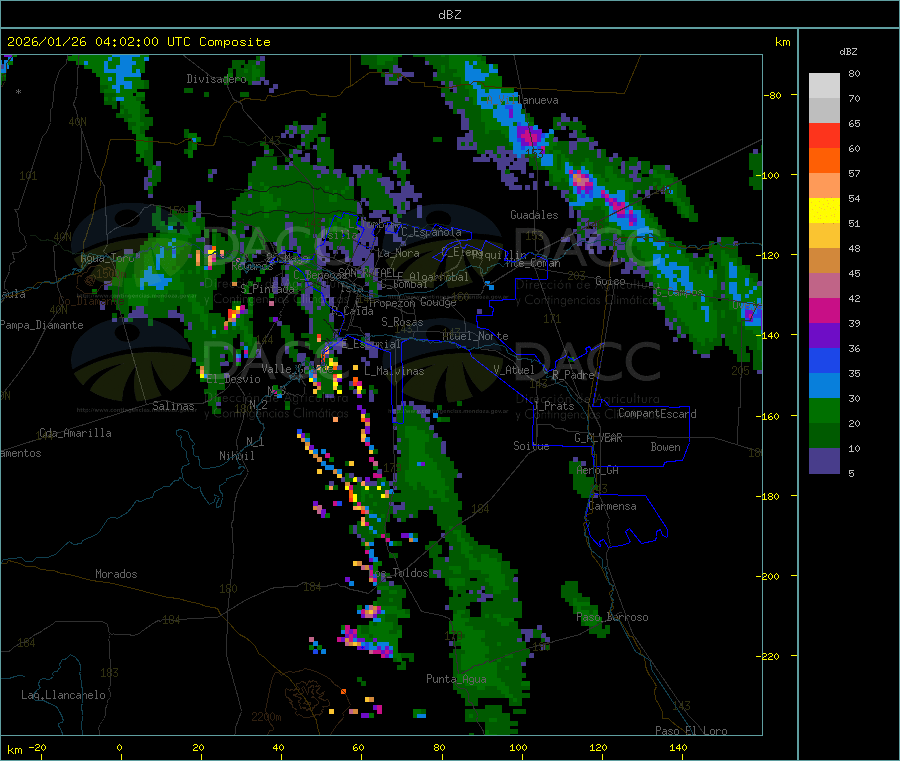This screenshot has height=761, width=900.
Task: Click the S_Rosas location label
Action: pyautogui.click(x=402, y=322)
